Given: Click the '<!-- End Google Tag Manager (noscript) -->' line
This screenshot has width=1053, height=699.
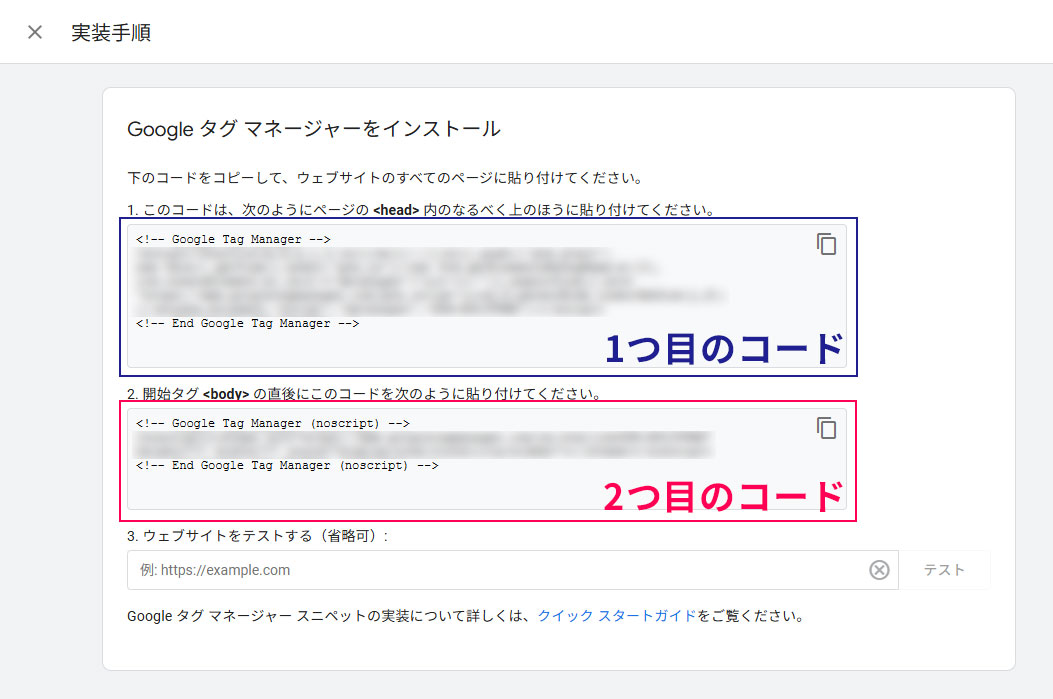Looking at the screenshot, I should tap(287, 465).
